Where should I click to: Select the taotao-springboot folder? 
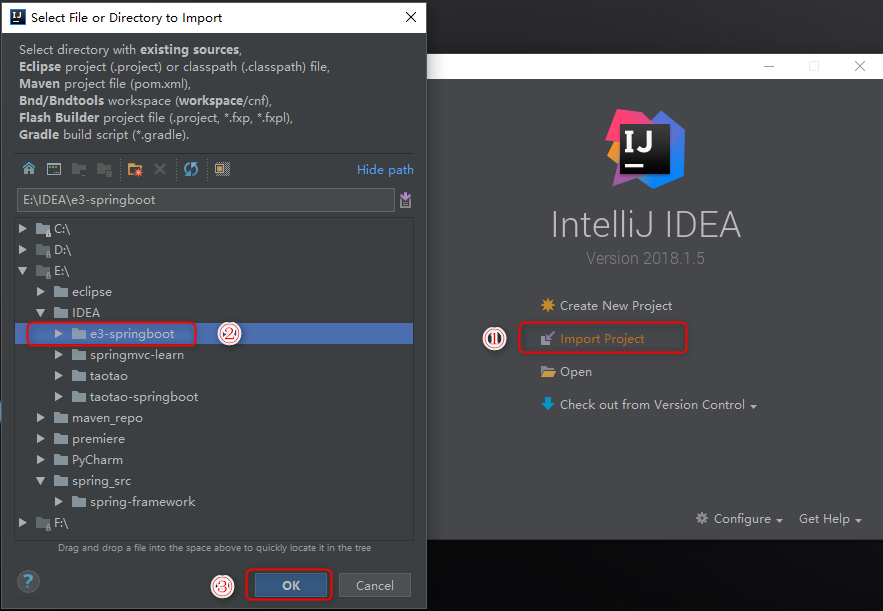[143, 397]
